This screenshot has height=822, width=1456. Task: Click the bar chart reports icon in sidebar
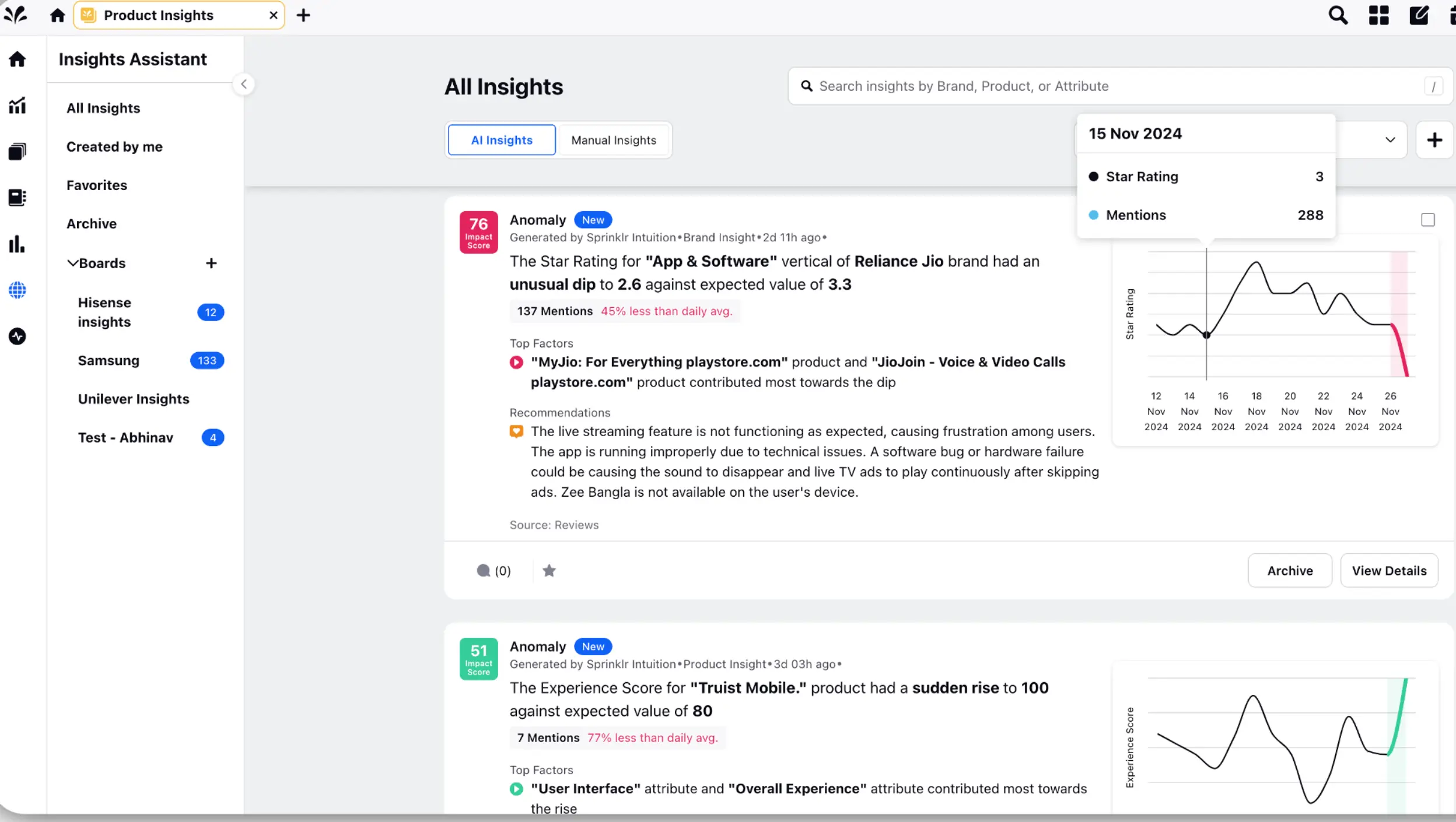pyautogui.click(x=17, y=244)
